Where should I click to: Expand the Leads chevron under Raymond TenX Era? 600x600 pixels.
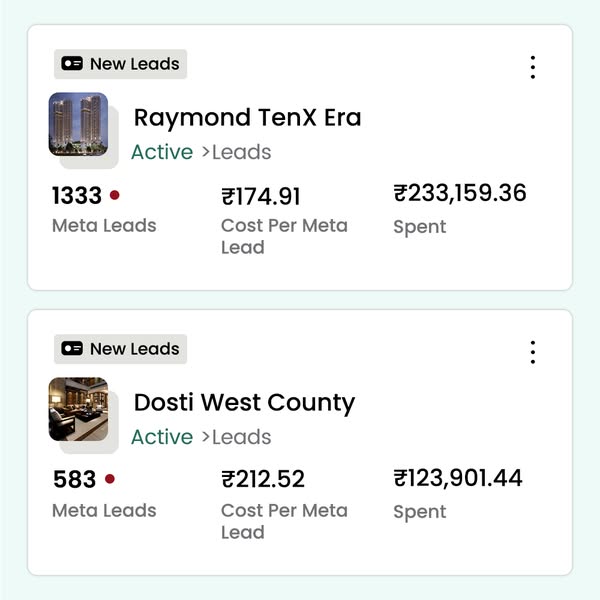click(x=206, y=152)
